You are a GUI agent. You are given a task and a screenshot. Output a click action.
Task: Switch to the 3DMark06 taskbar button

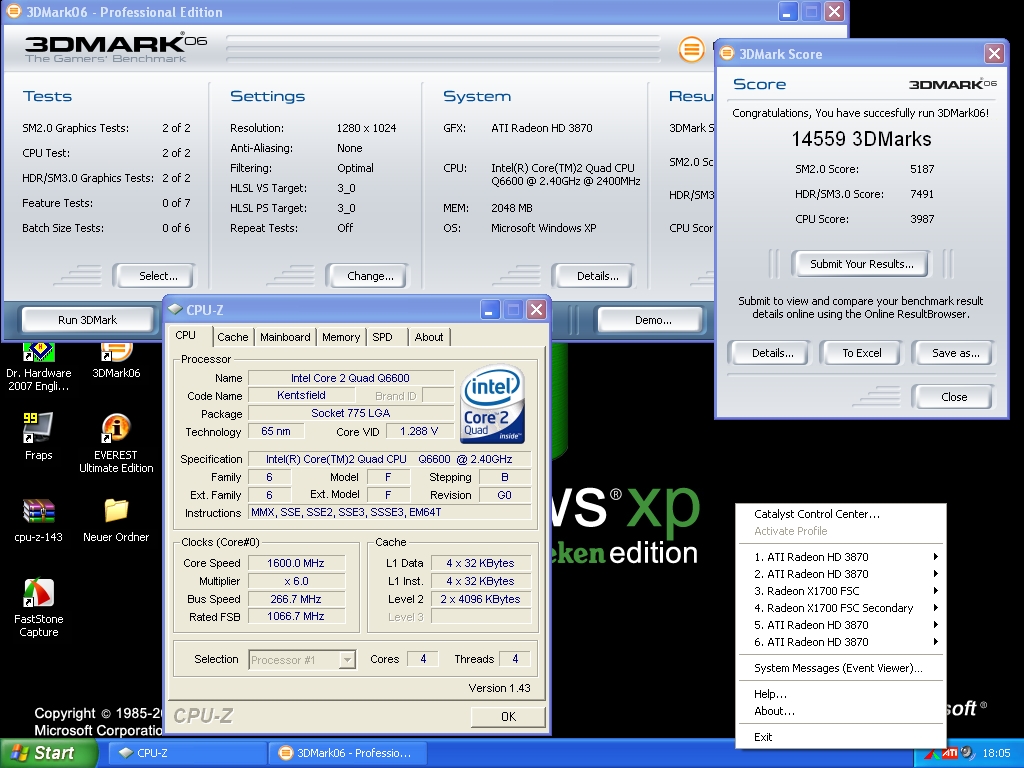348,753
